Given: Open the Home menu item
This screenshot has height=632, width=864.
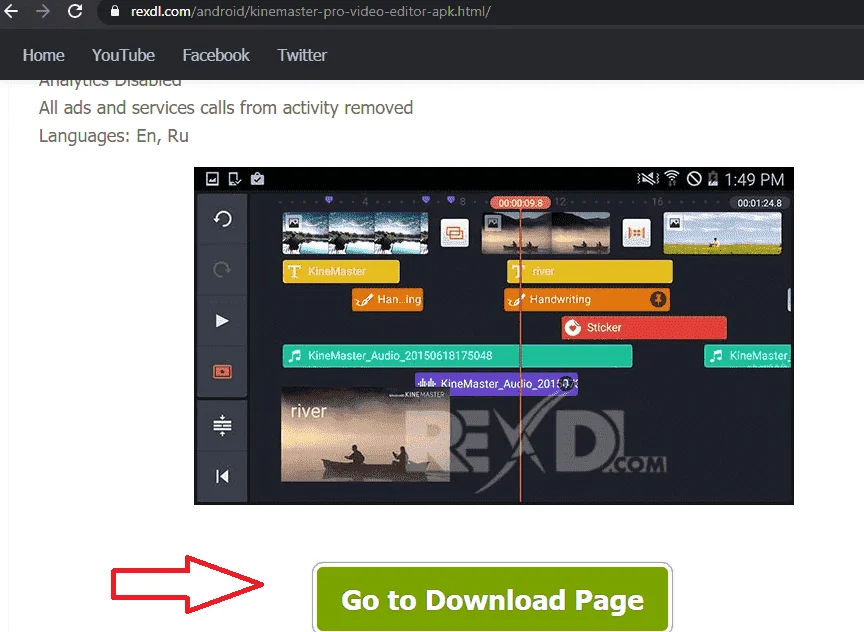Looking at the screenshot, I should tap(44, 55).
